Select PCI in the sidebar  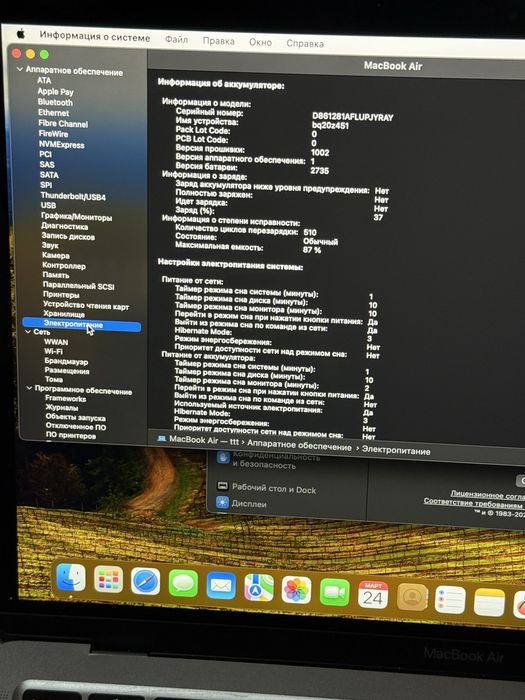pos(46,154)
